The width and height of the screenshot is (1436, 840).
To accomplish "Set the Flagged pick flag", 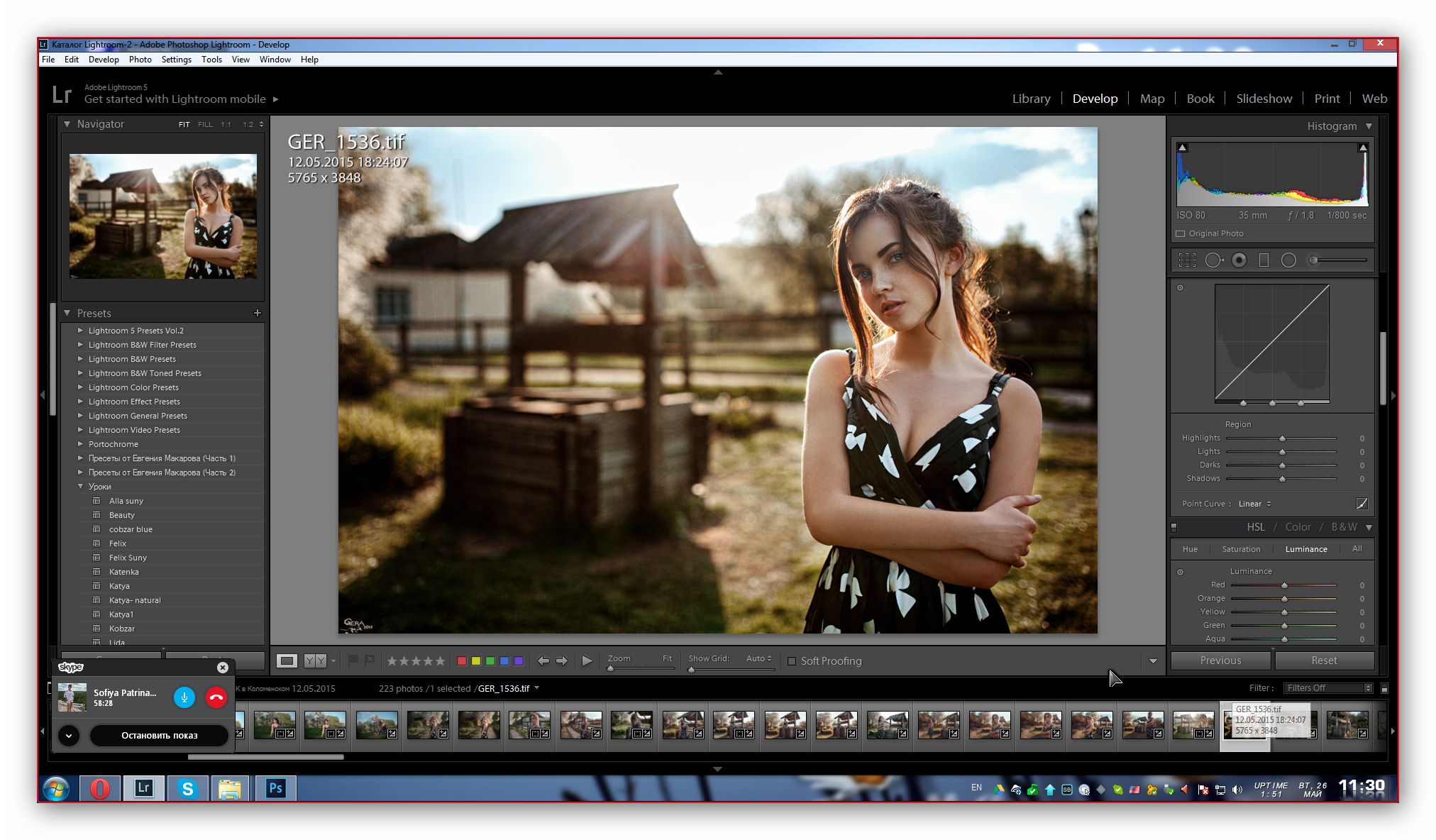I will pos(353,661).
